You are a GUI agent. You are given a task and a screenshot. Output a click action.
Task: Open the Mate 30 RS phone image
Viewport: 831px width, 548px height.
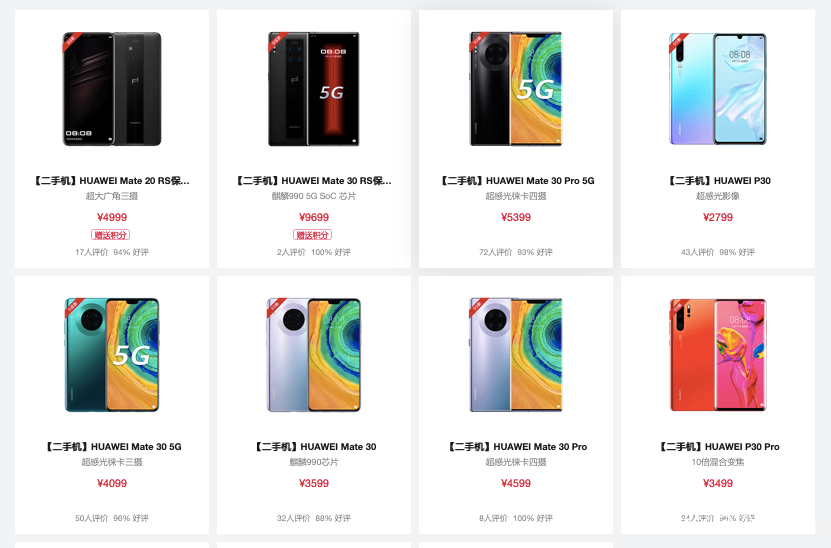(314, 89)
